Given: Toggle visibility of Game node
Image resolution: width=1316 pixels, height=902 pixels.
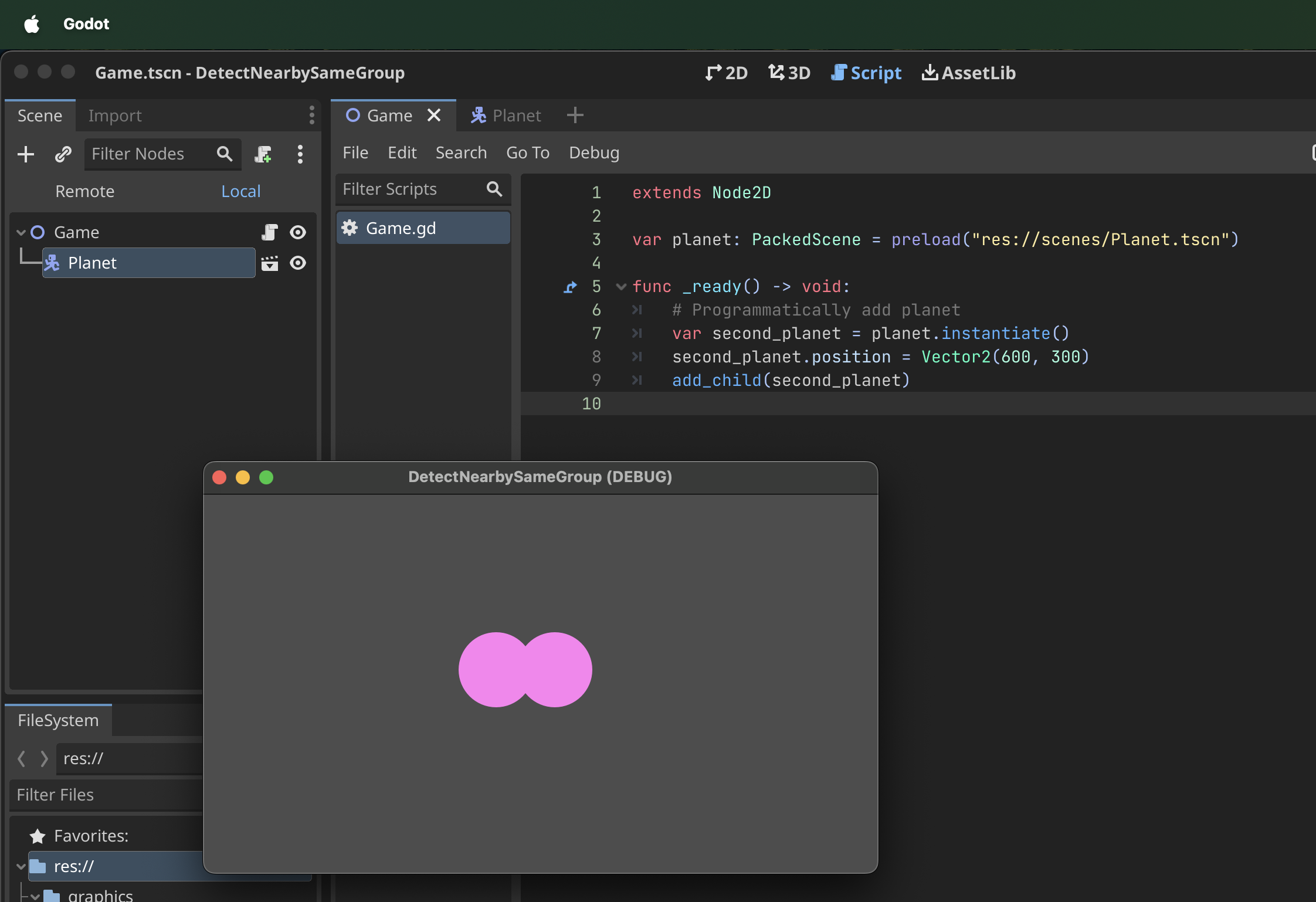Looking at the screenshot, I should coord(298,232).
